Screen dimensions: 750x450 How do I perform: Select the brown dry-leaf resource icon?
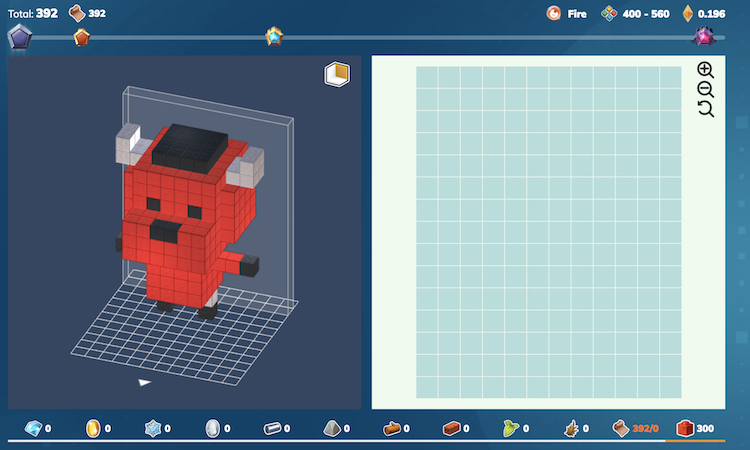click(x=571, y=428)
